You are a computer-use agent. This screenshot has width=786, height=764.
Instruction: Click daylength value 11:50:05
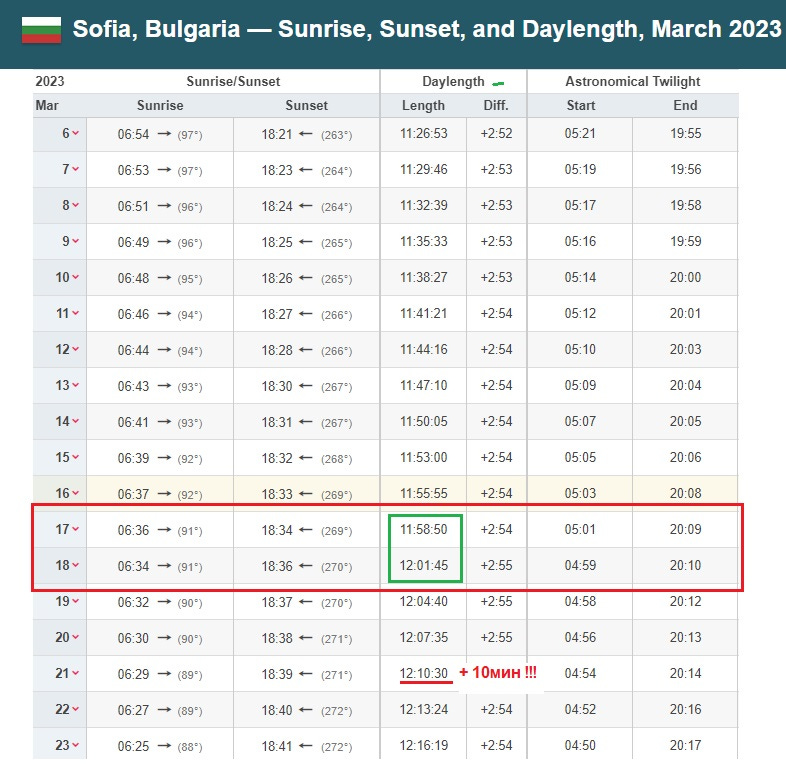pos(424,422)
